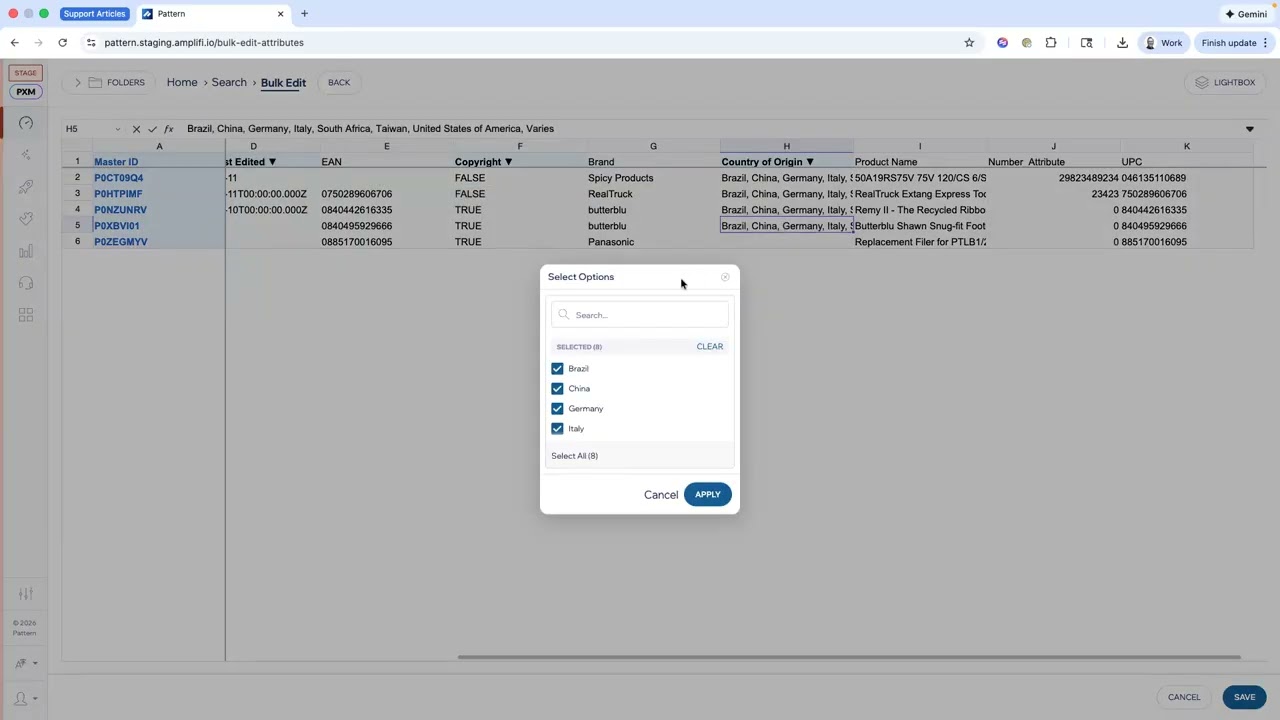Click the bottom-right CANCEL button
1280x720 pixels.
coord(1184,697)
